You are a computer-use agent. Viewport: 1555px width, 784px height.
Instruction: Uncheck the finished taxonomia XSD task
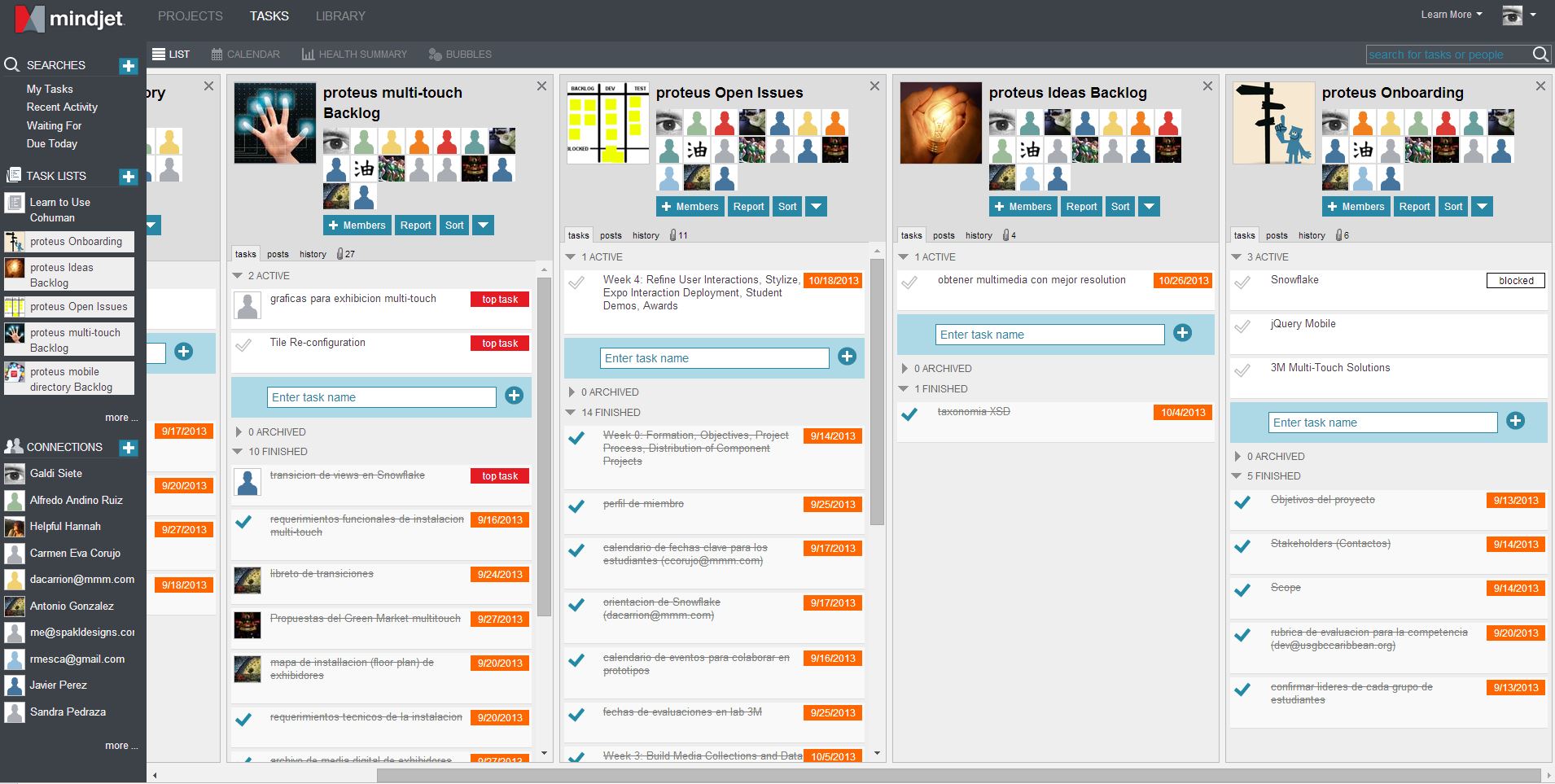click(909, 414)
